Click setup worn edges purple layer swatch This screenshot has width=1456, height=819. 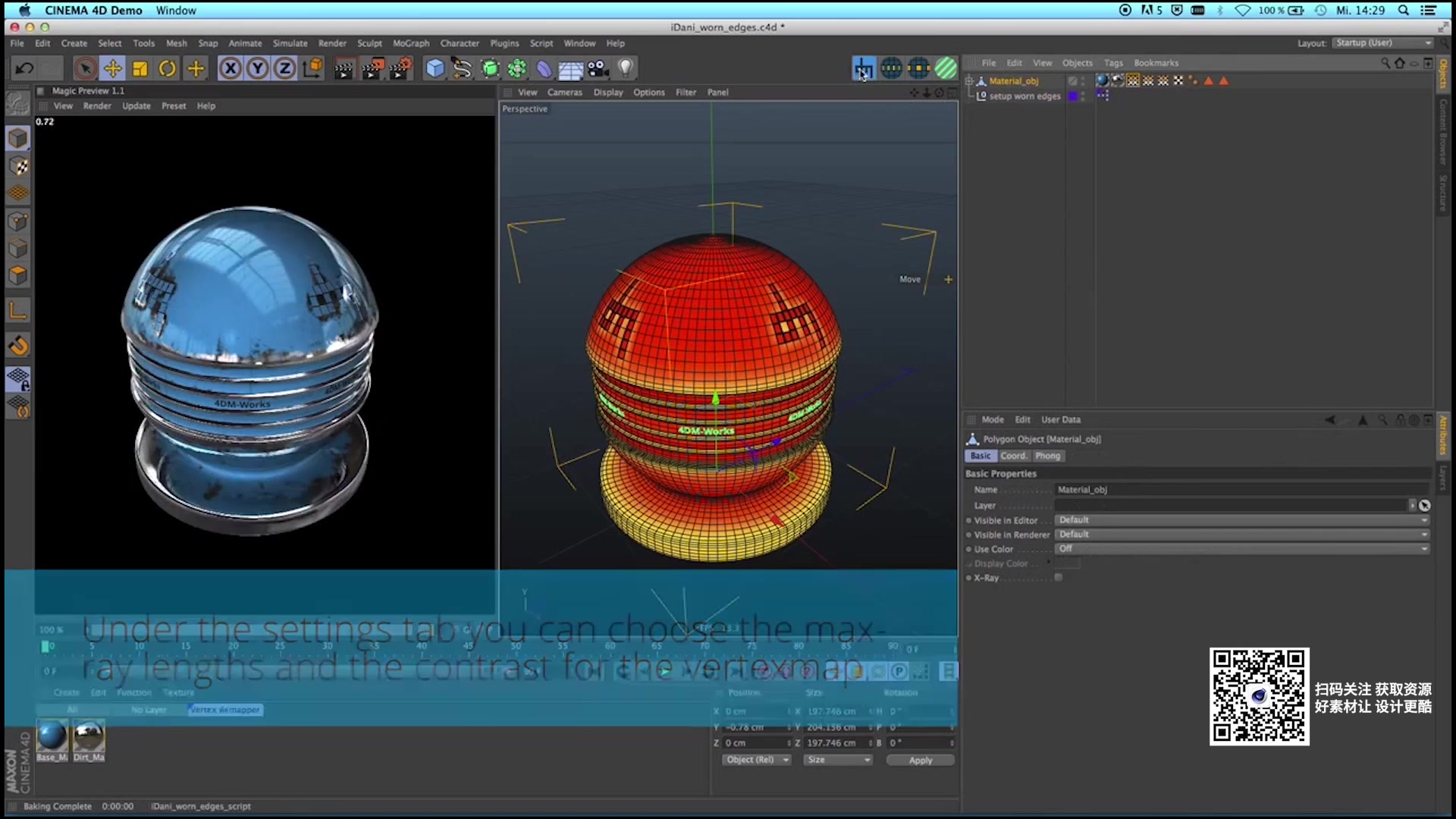(1073, 96)
